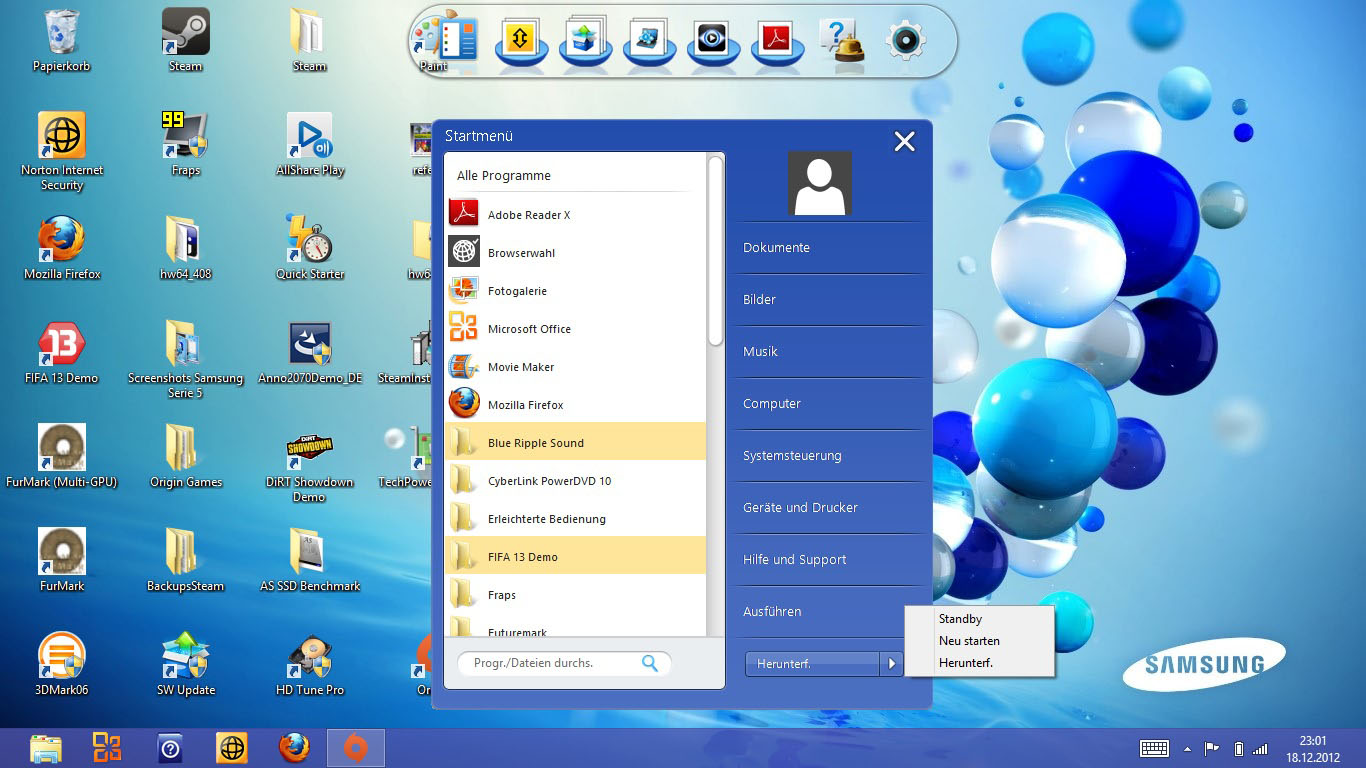Choose Neu starten in the power menu
1366x768 pixels.
tap(969, 641)
